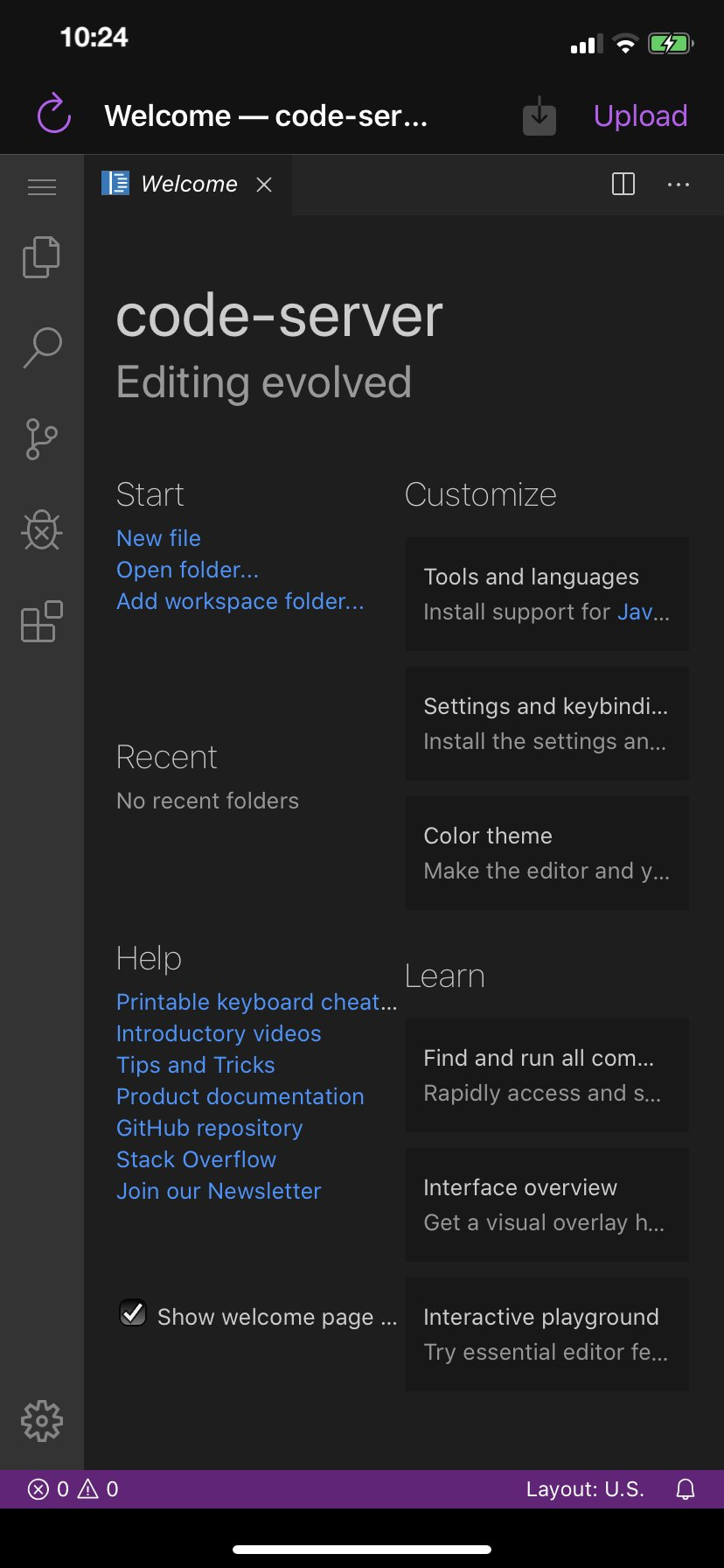Viewport: 724px width, 1568px height.
Task: Open Settings and keybindings card
Action: (547, 724)
